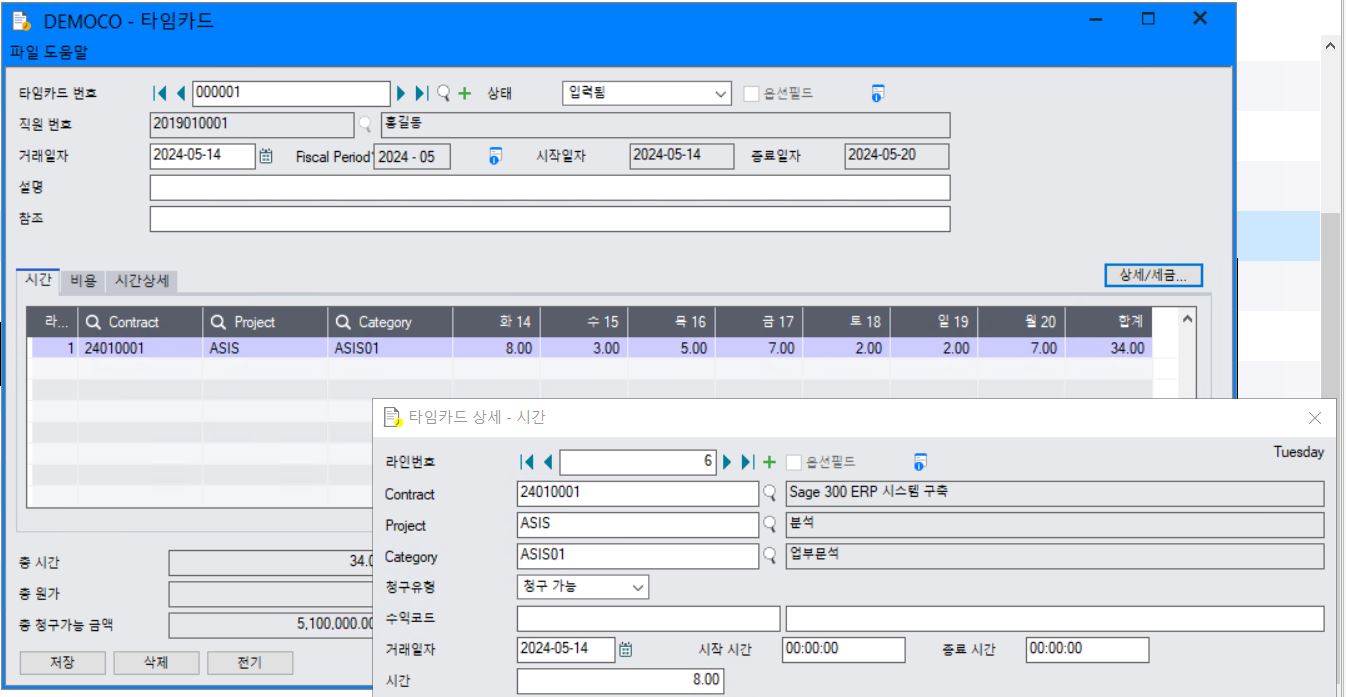Open Contract finder in detail window
Screen dimensions: 1346x697
[770, 493]
